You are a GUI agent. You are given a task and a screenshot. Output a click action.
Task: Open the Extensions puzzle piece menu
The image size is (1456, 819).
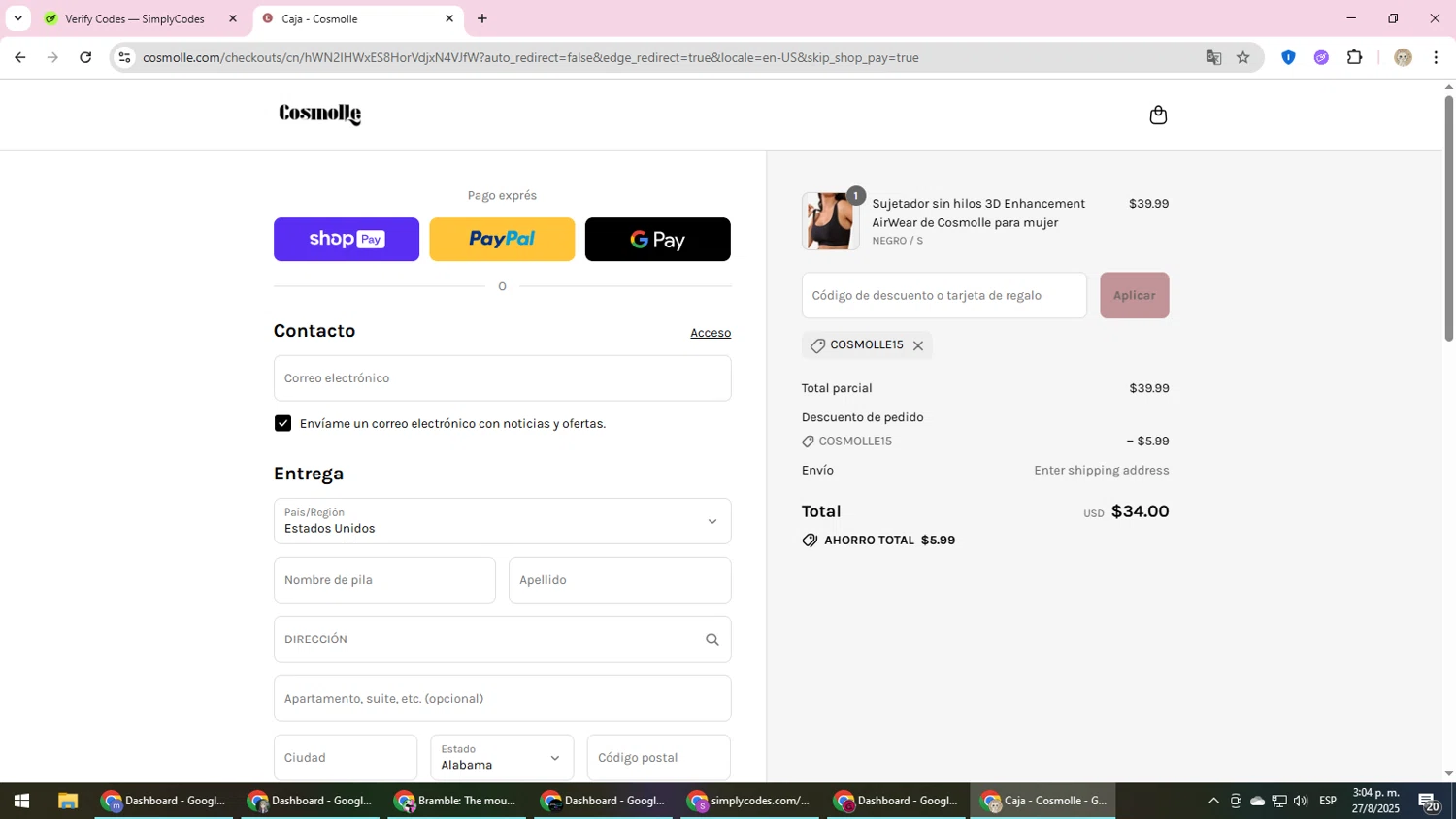tap(1354, 57)
